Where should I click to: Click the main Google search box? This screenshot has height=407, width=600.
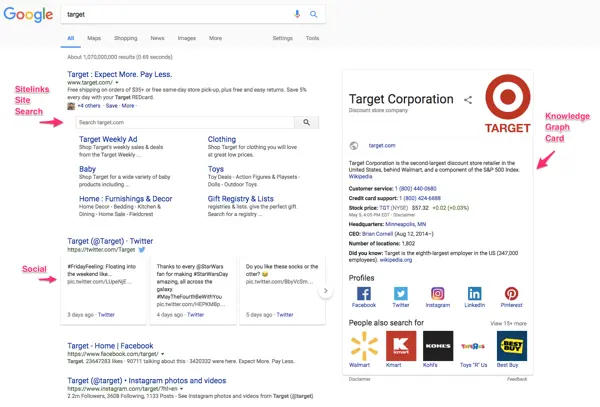tap(193, 15)
